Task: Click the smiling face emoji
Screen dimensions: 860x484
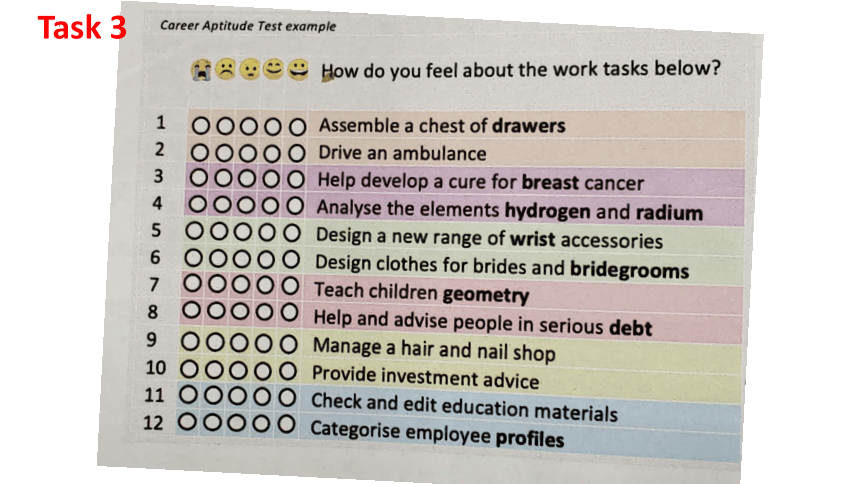Action: [x=273, y=69]
